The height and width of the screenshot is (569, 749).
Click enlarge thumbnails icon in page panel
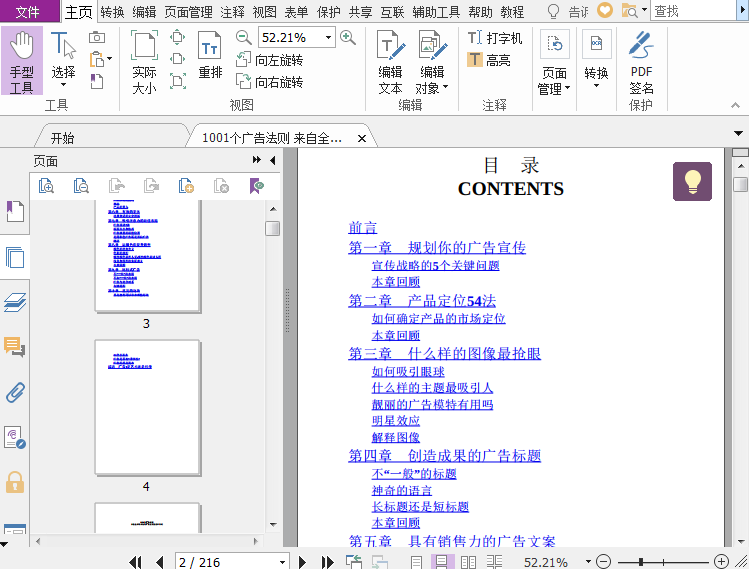coord(46,186)
